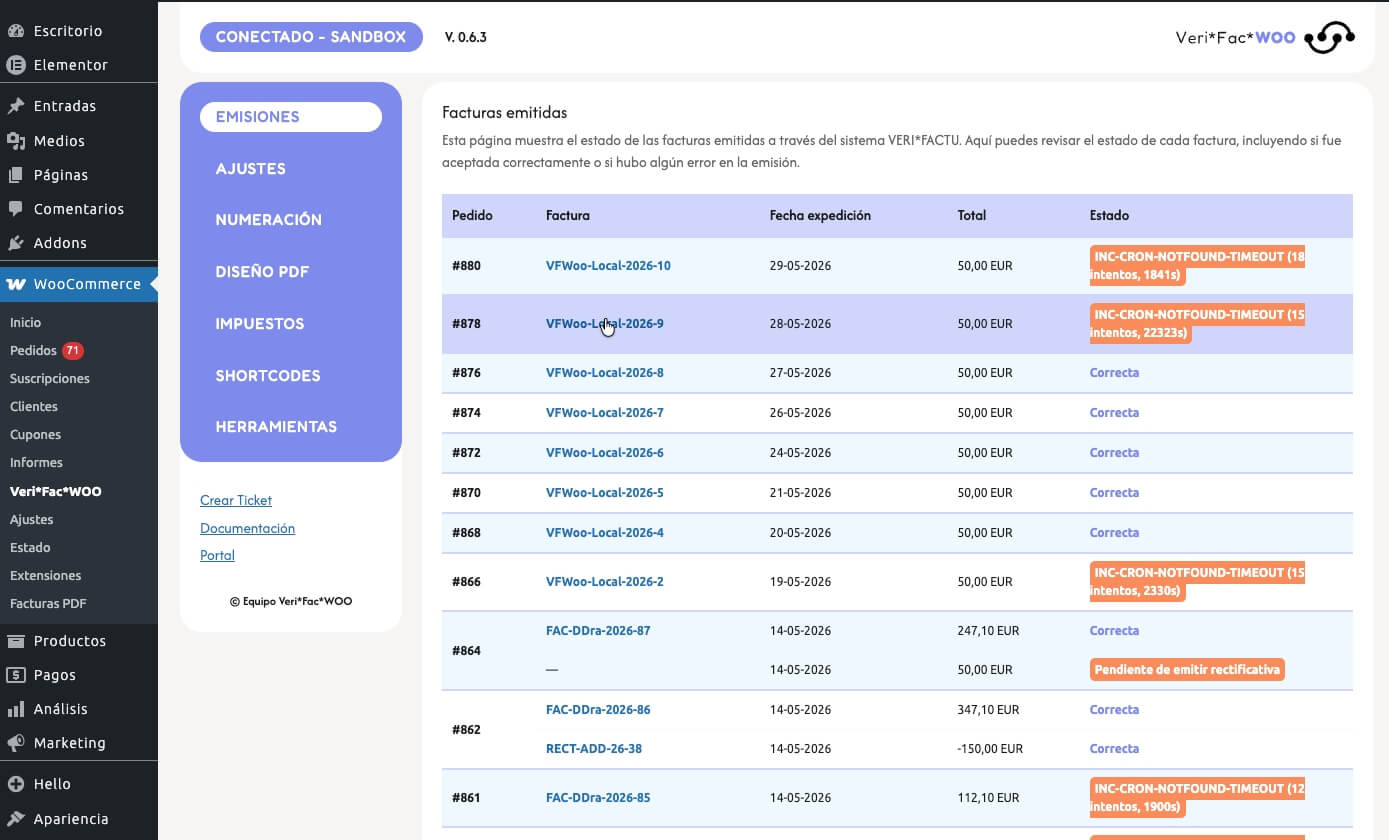
Task: Click the Marketing megaphone icon
Action: click(16, 743)
